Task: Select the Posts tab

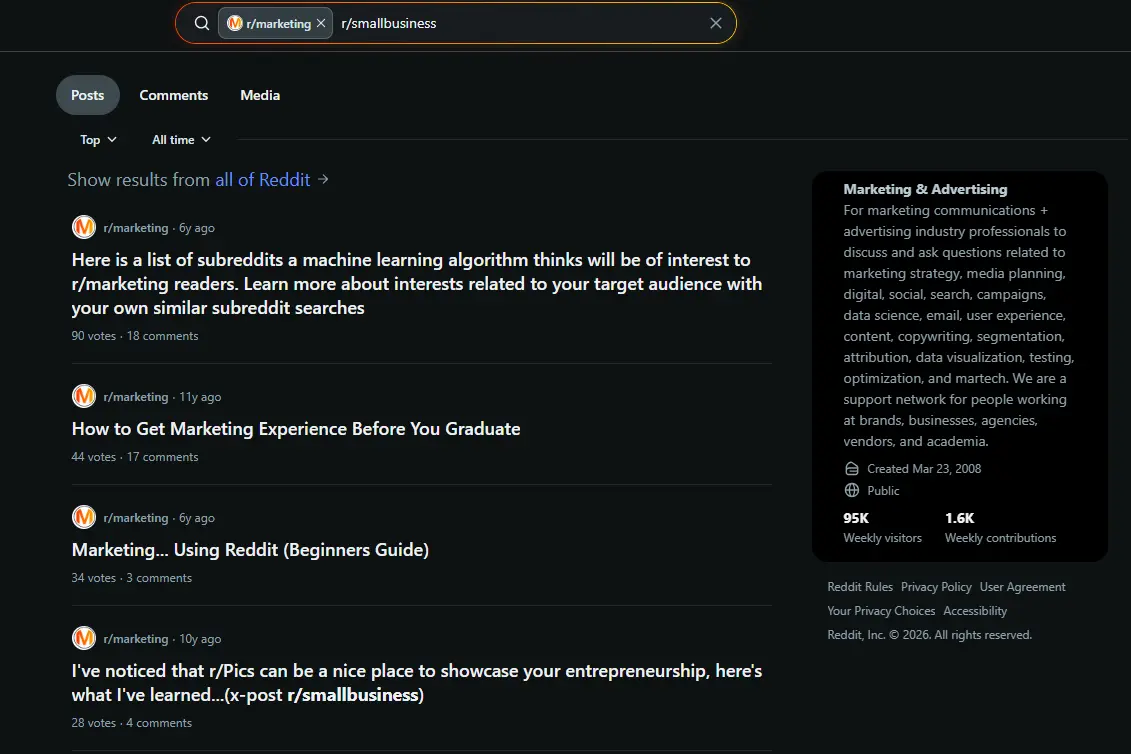Action: pos(87,95)
